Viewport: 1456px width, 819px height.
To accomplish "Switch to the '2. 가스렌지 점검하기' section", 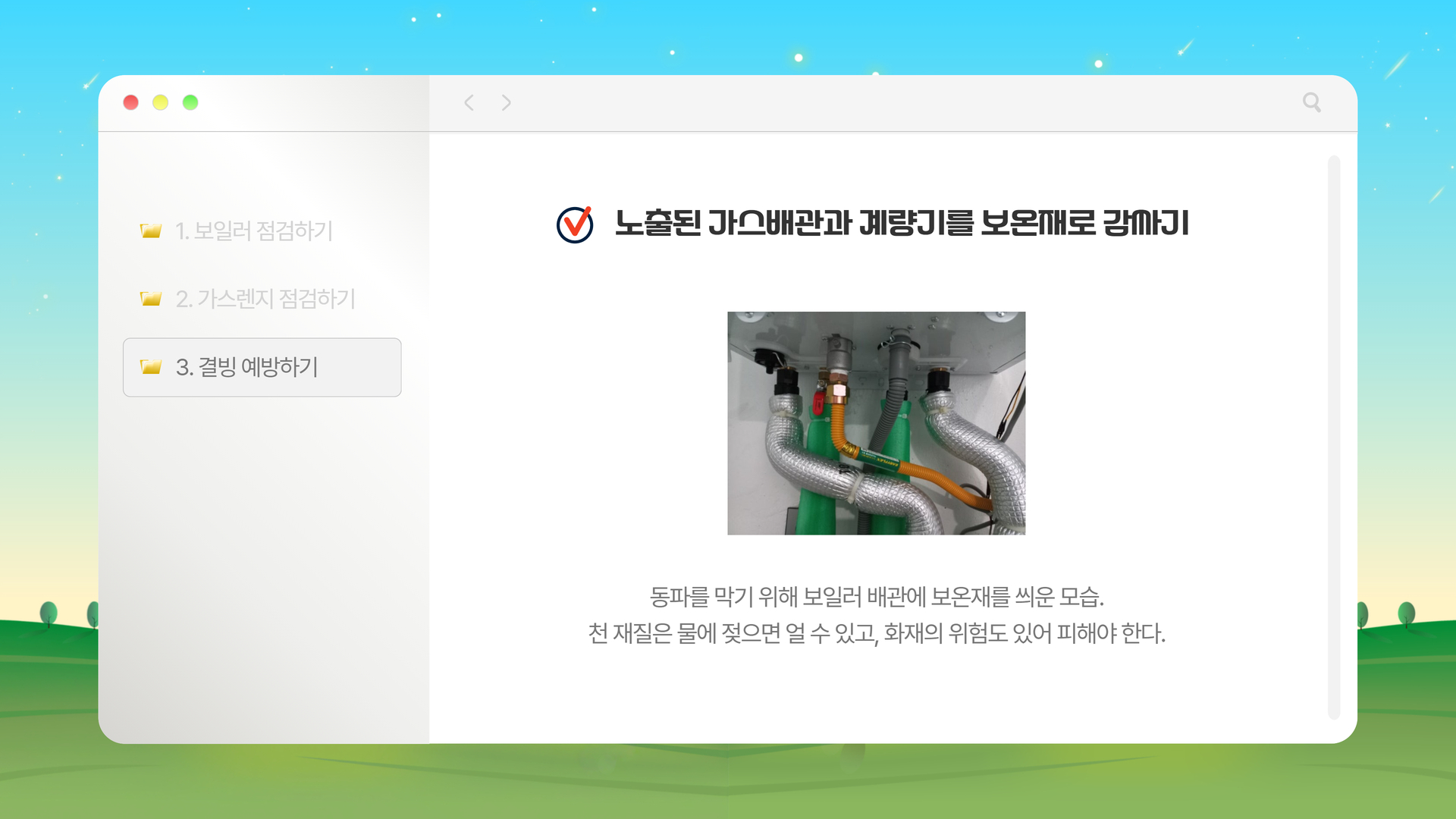I will [265, 299].
